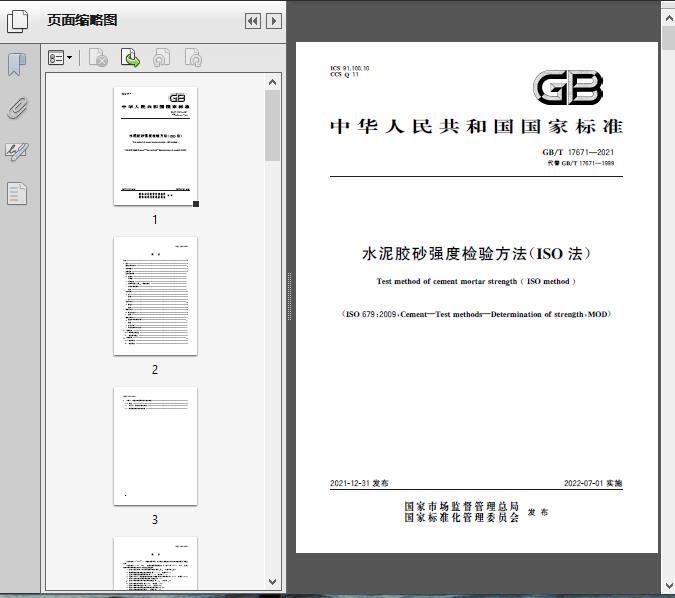This screenshot has width=675, height=598.
Task: Click the '页面缩略图' panel title
Action: 82,20
